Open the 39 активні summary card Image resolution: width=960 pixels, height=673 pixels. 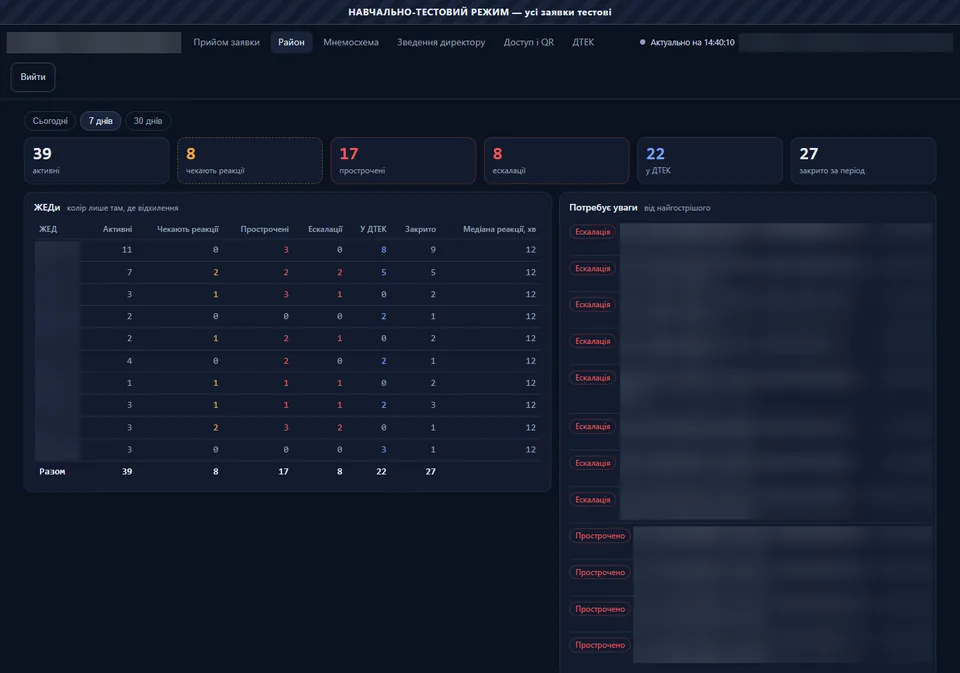click(97, 160)
